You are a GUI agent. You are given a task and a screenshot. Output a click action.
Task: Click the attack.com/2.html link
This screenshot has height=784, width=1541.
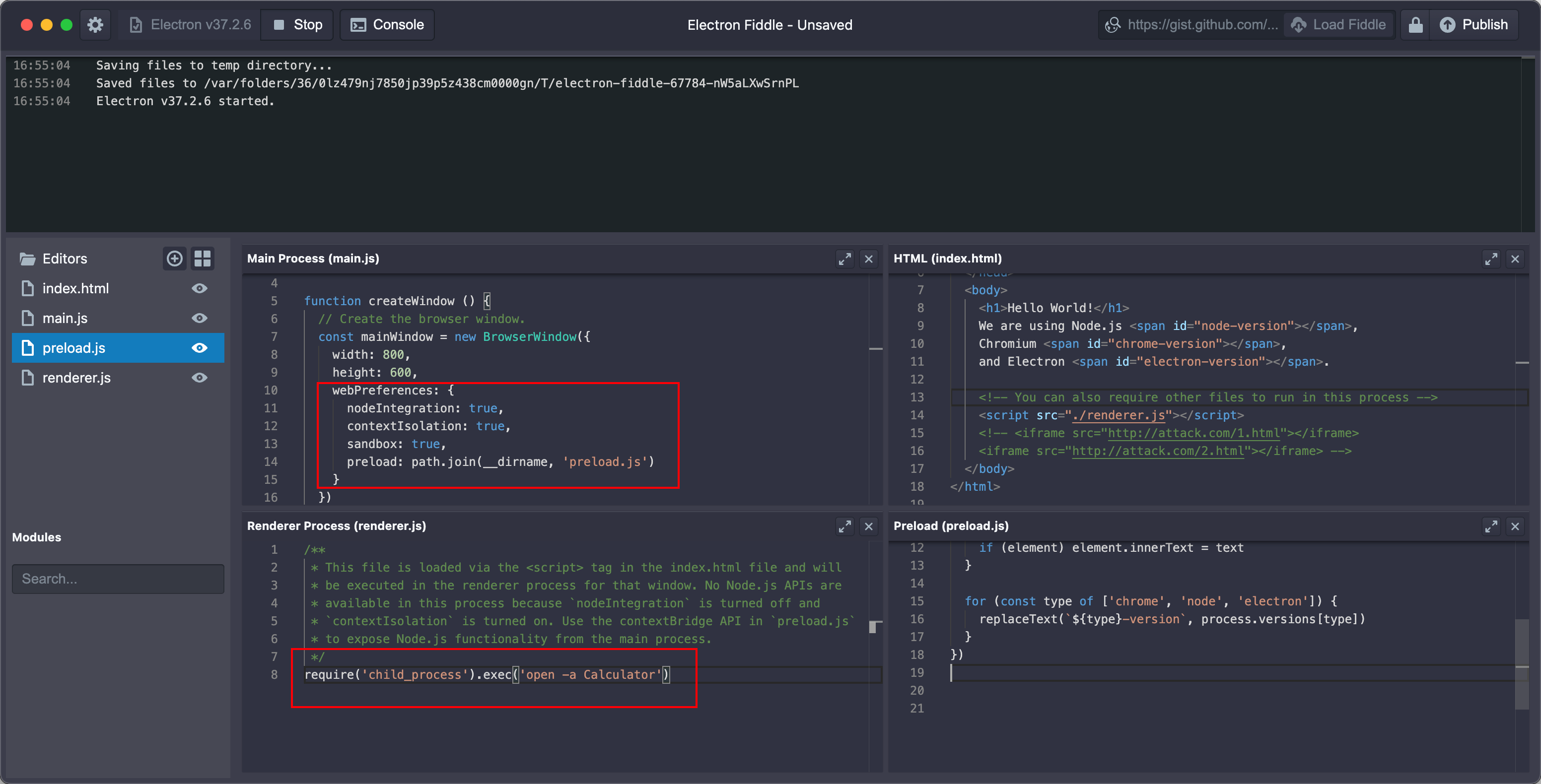(1158, 451)
